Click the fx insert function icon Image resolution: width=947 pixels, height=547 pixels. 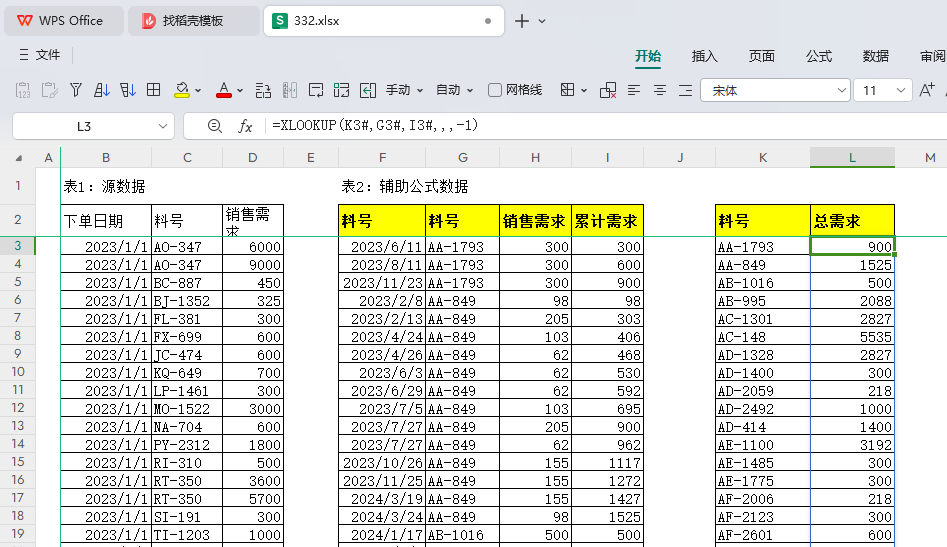245,126
